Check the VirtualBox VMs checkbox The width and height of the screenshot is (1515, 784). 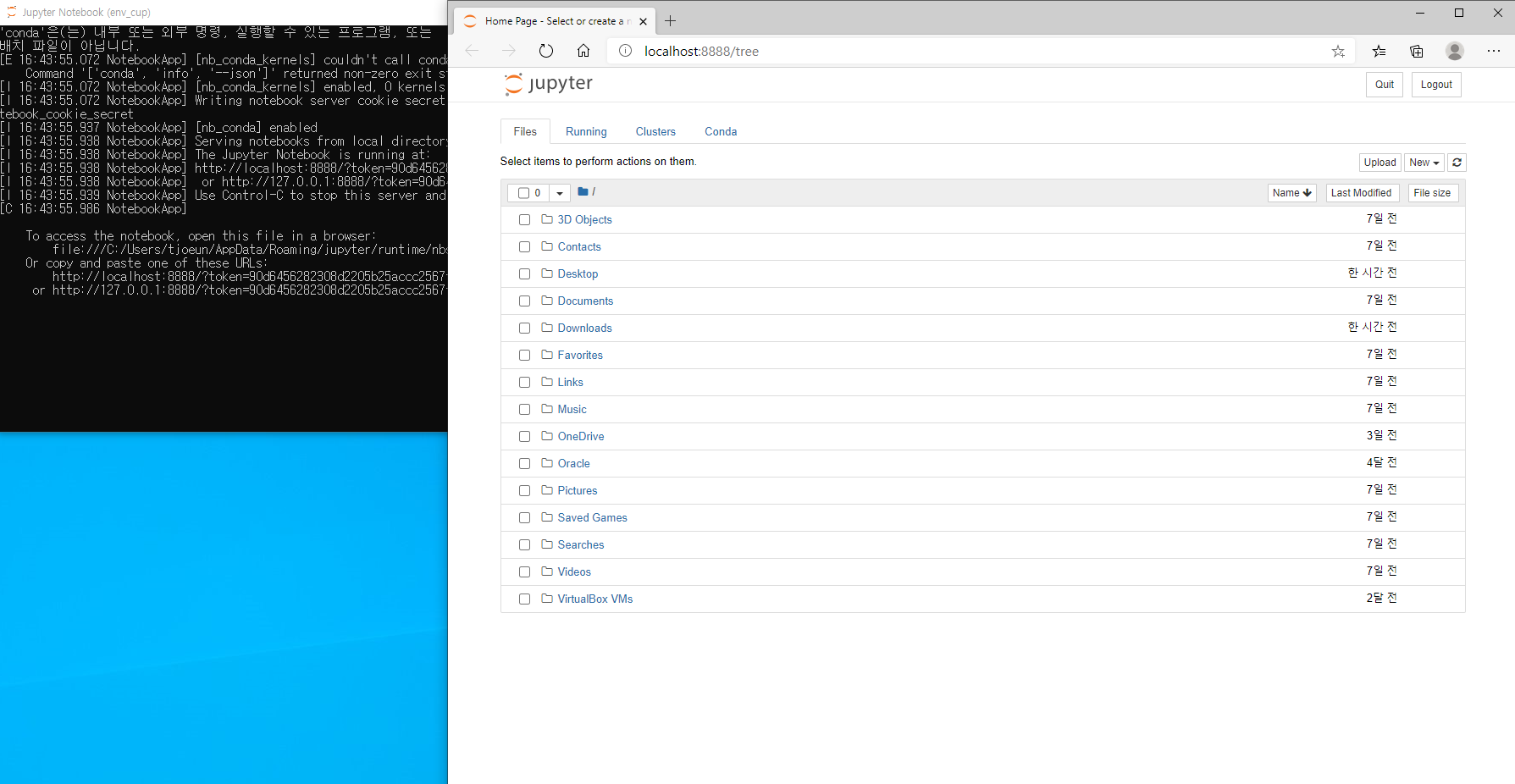(x=524, y=599)
